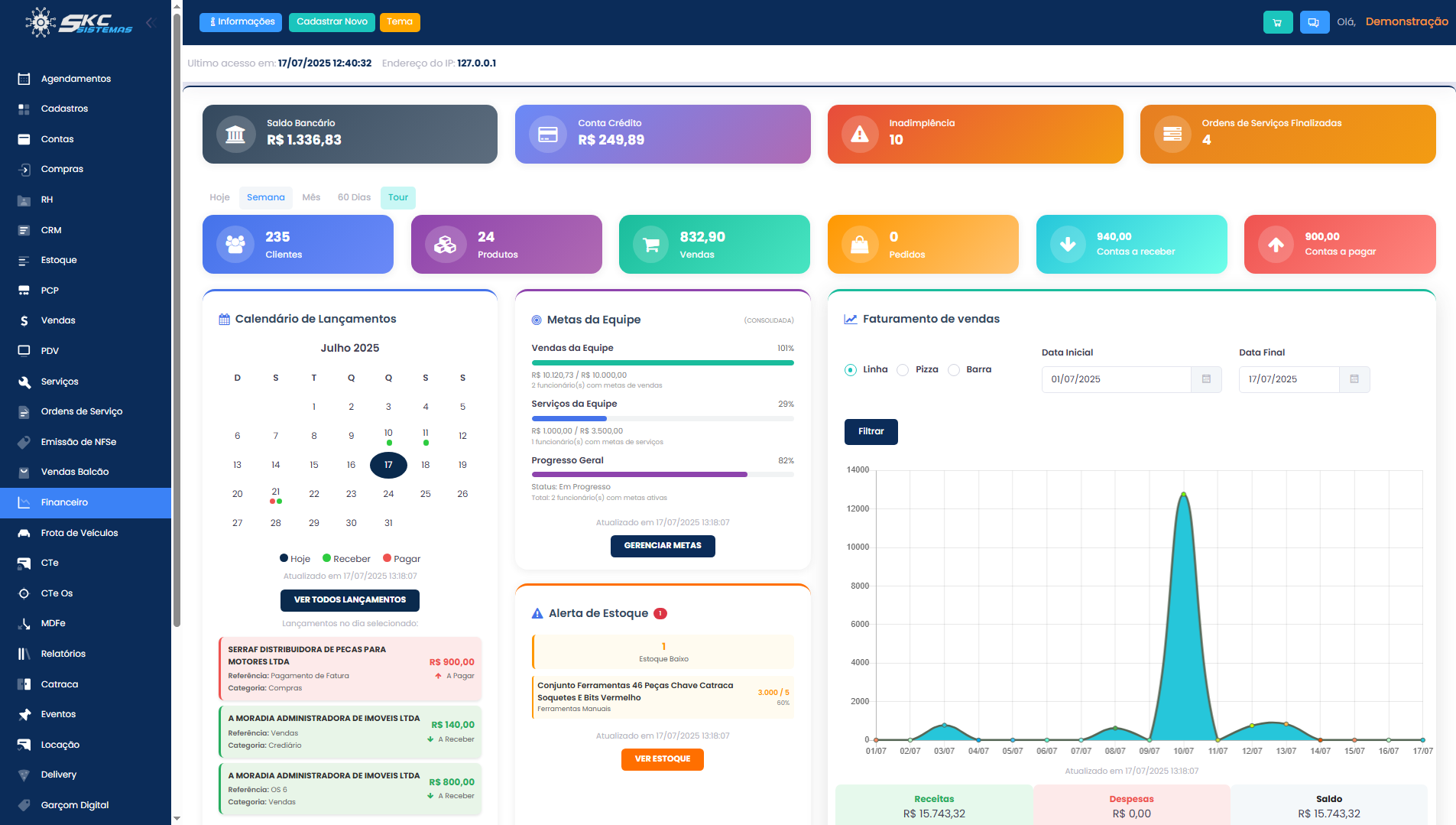
Task: Open Estoque in the sidebar menu
Action: click(59, 260)
